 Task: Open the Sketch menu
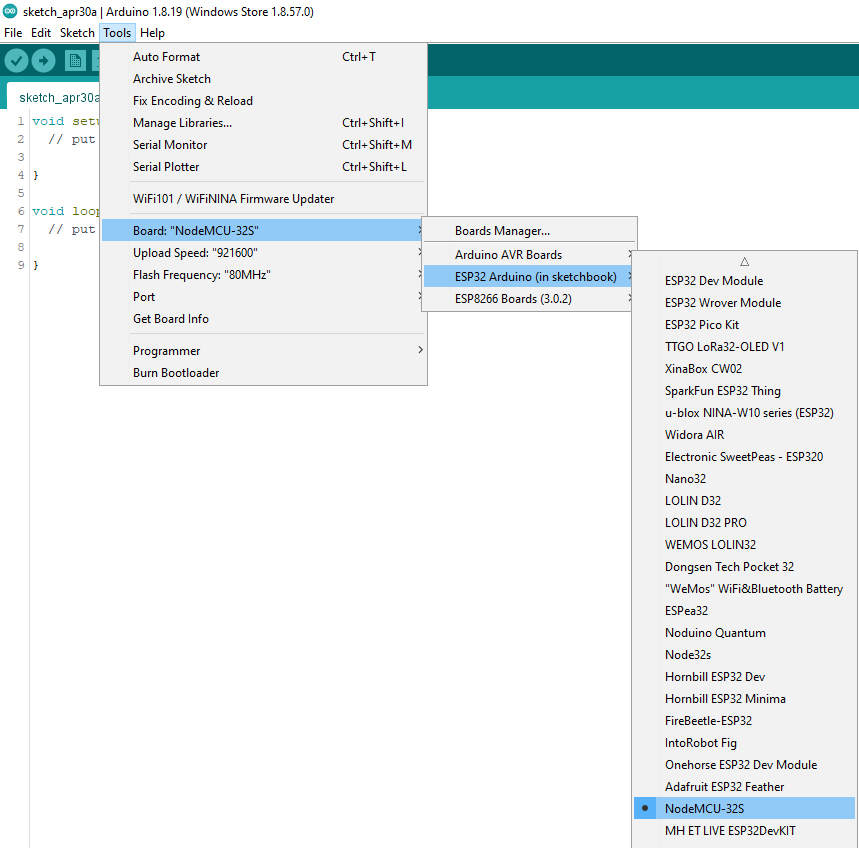(x=77, y=33)
